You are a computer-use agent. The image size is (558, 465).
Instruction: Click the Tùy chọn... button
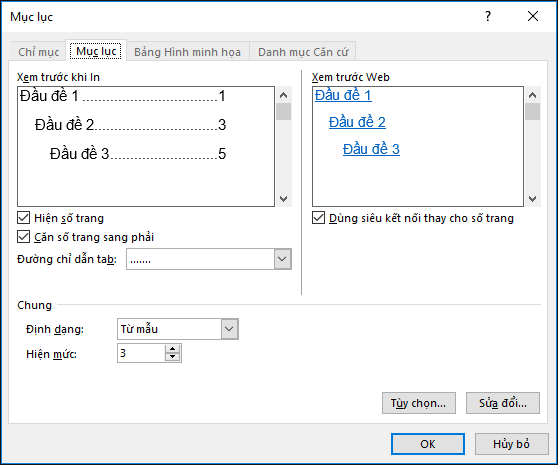pos(418,403)
